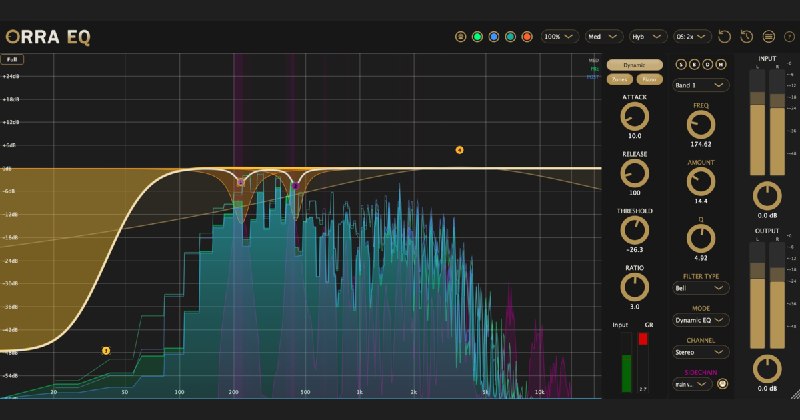The image size is (800, 420).
Task: Click the Full button on graph
Action: [12, 60]
